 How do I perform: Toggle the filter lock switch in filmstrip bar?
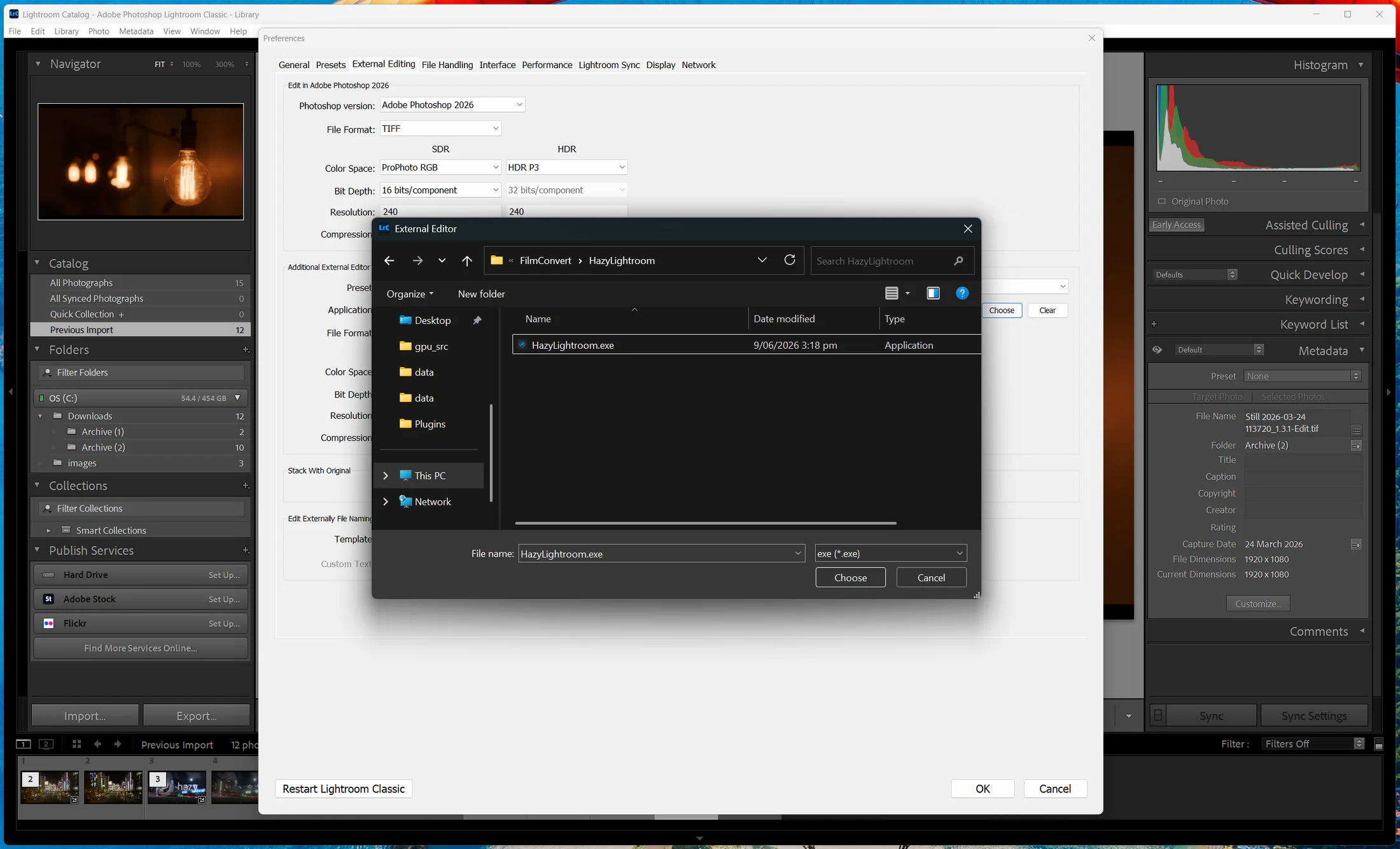1378,744
